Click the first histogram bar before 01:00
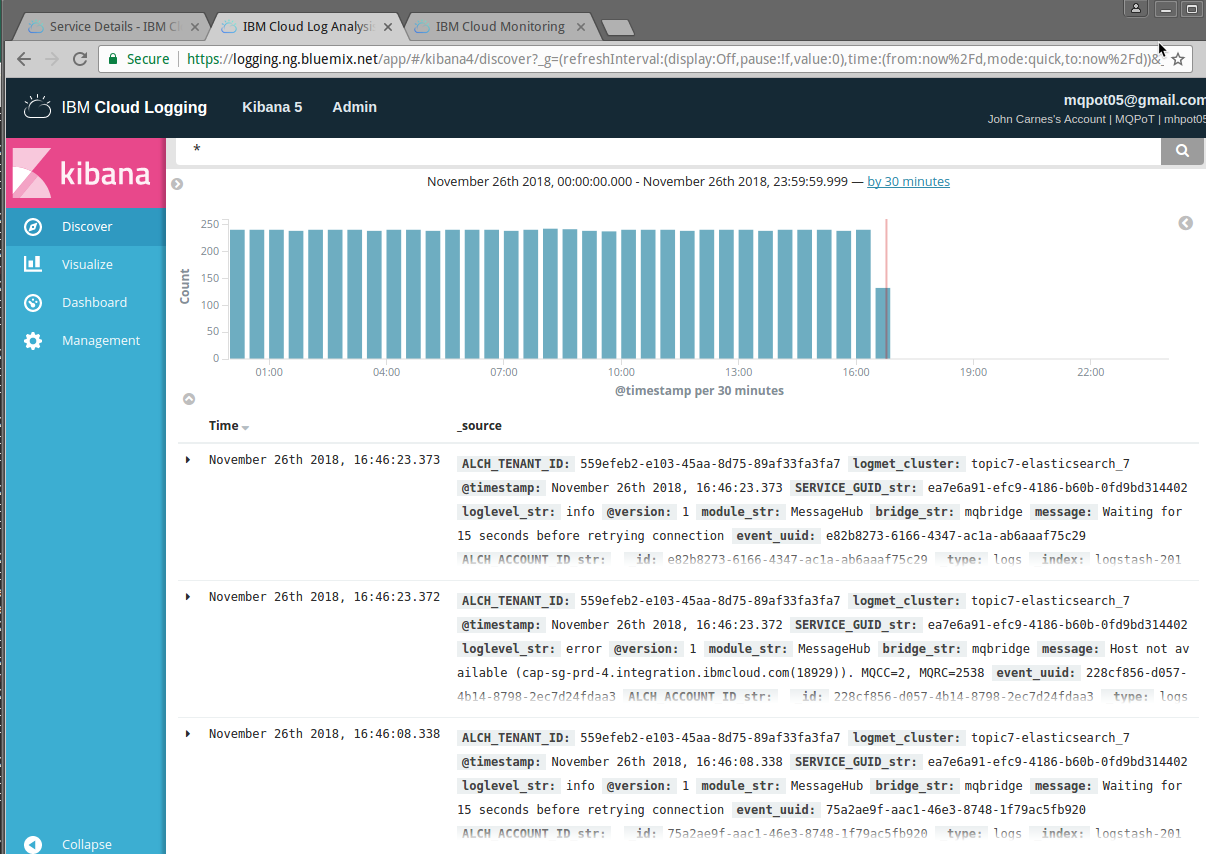Image resolution: width=1206 pixels, height=854 pixels. 237,294
